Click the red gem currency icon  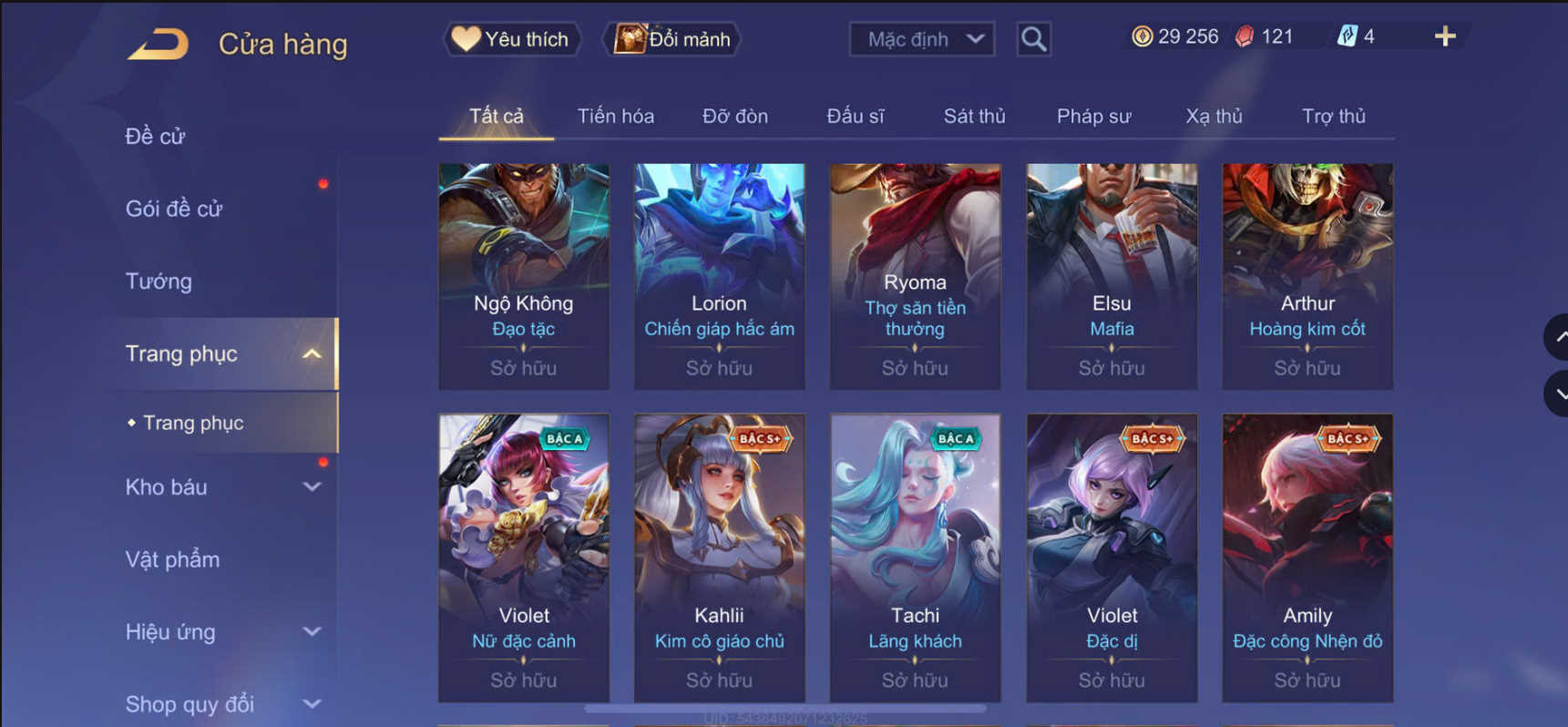(x=1245, y=36)
